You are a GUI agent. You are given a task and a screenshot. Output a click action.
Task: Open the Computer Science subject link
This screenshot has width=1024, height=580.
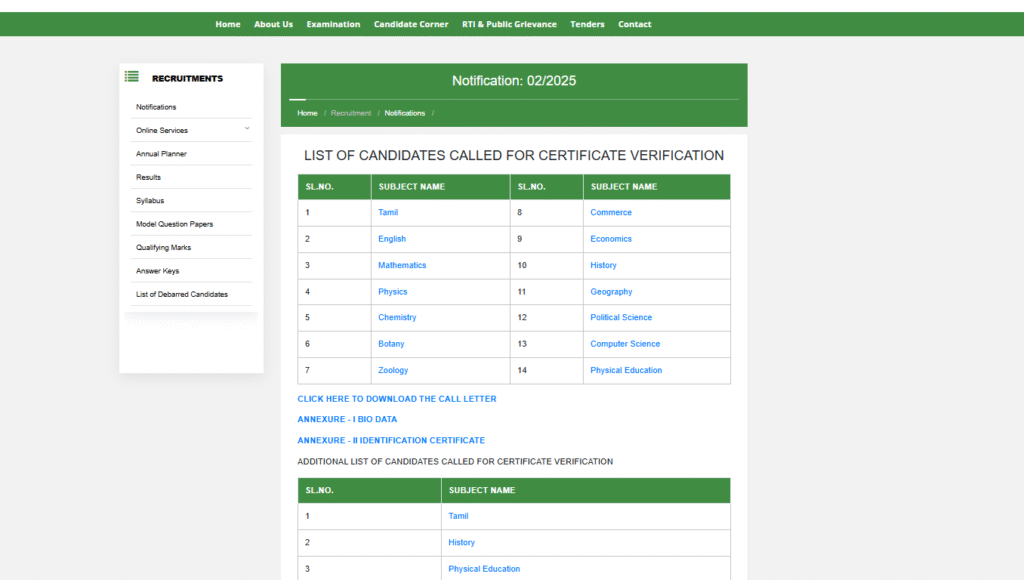[x=625, y=344]
